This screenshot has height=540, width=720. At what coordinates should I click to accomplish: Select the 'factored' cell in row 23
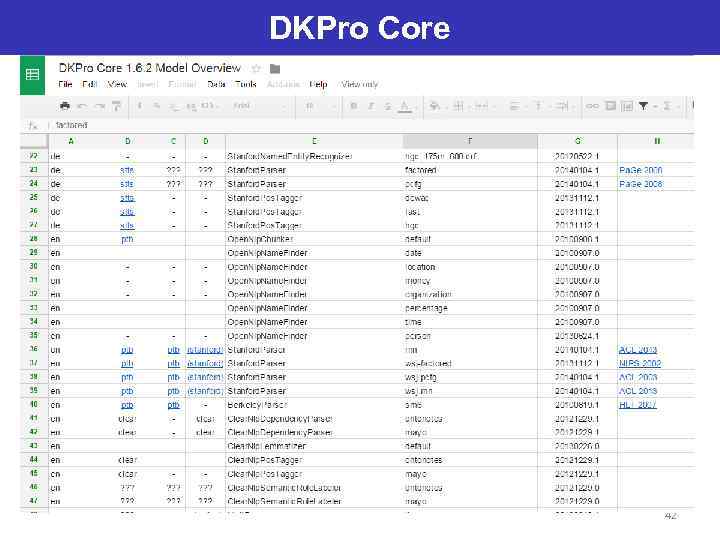point(470,170)
